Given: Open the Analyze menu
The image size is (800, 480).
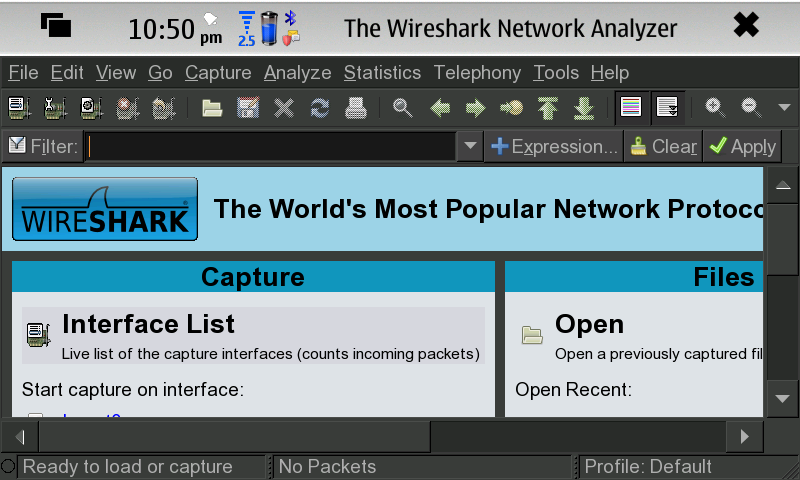Looking at the screenshot, I should (x=297, y=73).
